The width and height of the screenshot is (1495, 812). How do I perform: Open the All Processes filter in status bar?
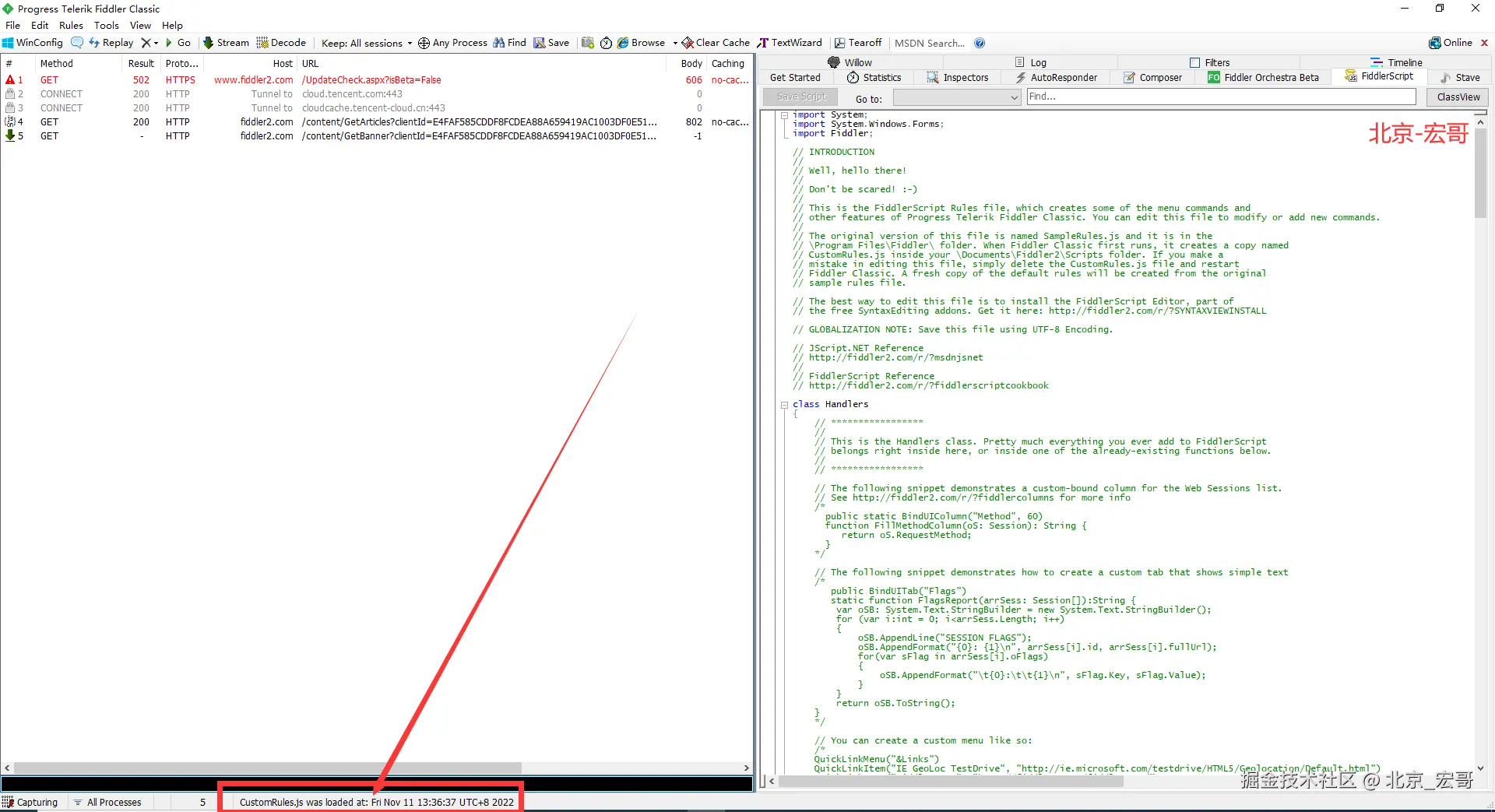tap(107, 802)
